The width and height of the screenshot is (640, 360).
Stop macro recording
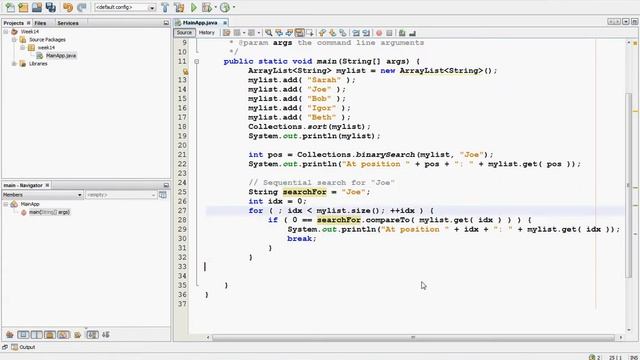[389, 33]
